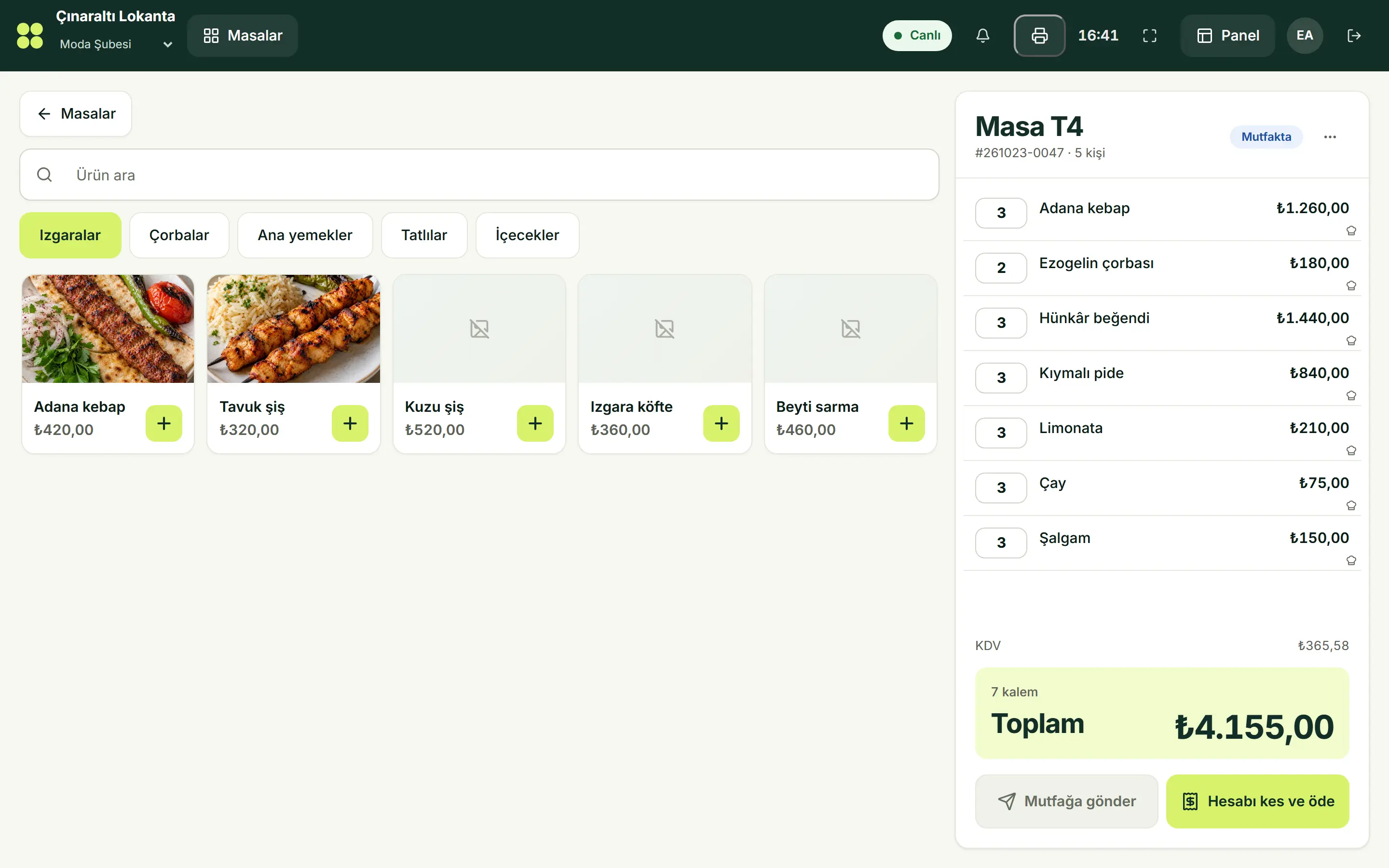Focus the Ürün ara search field
Viewport: 1389px width, 868px height.
coord(479,175)
